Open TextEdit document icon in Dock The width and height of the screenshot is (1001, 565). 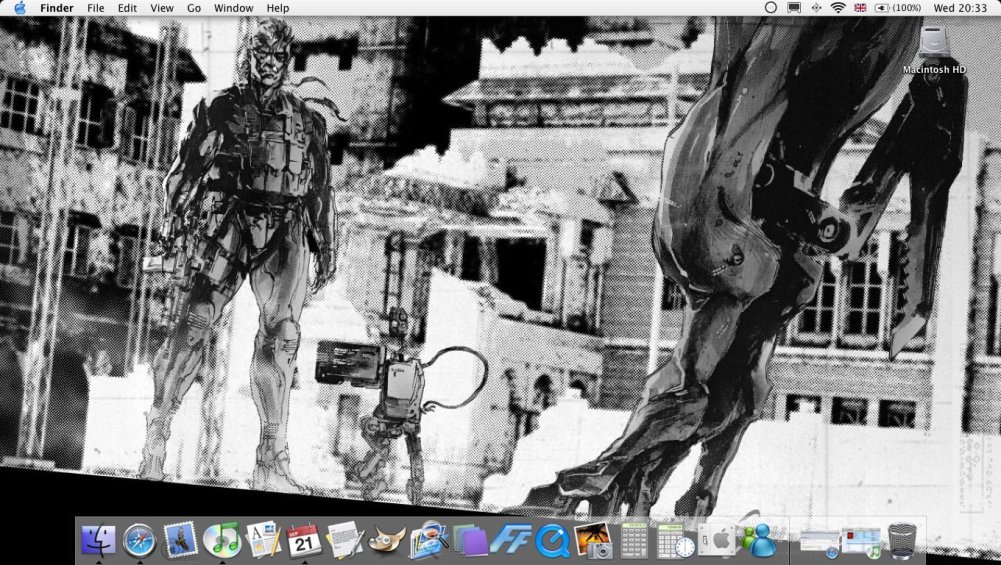(345, 540)
